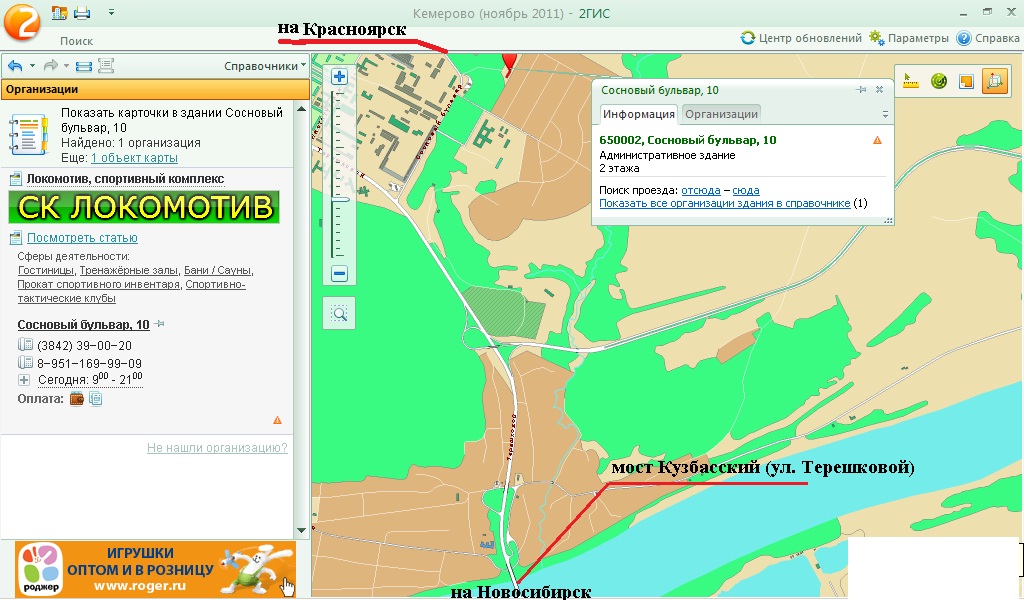
Task: Click Показать все организации здания в справочнике
Action: (724, 204)
